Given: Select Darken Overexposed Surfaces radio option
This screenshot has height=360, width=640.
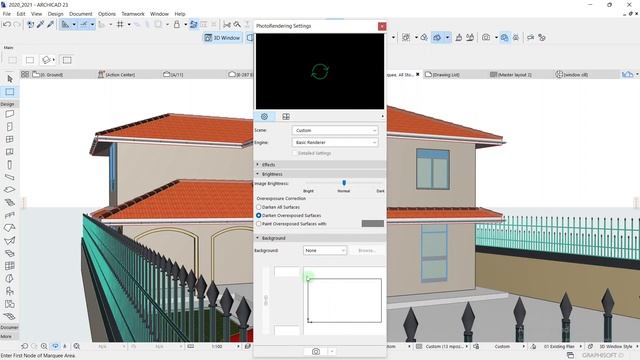Looking at the screenshot, I should [x=258, y=215].
